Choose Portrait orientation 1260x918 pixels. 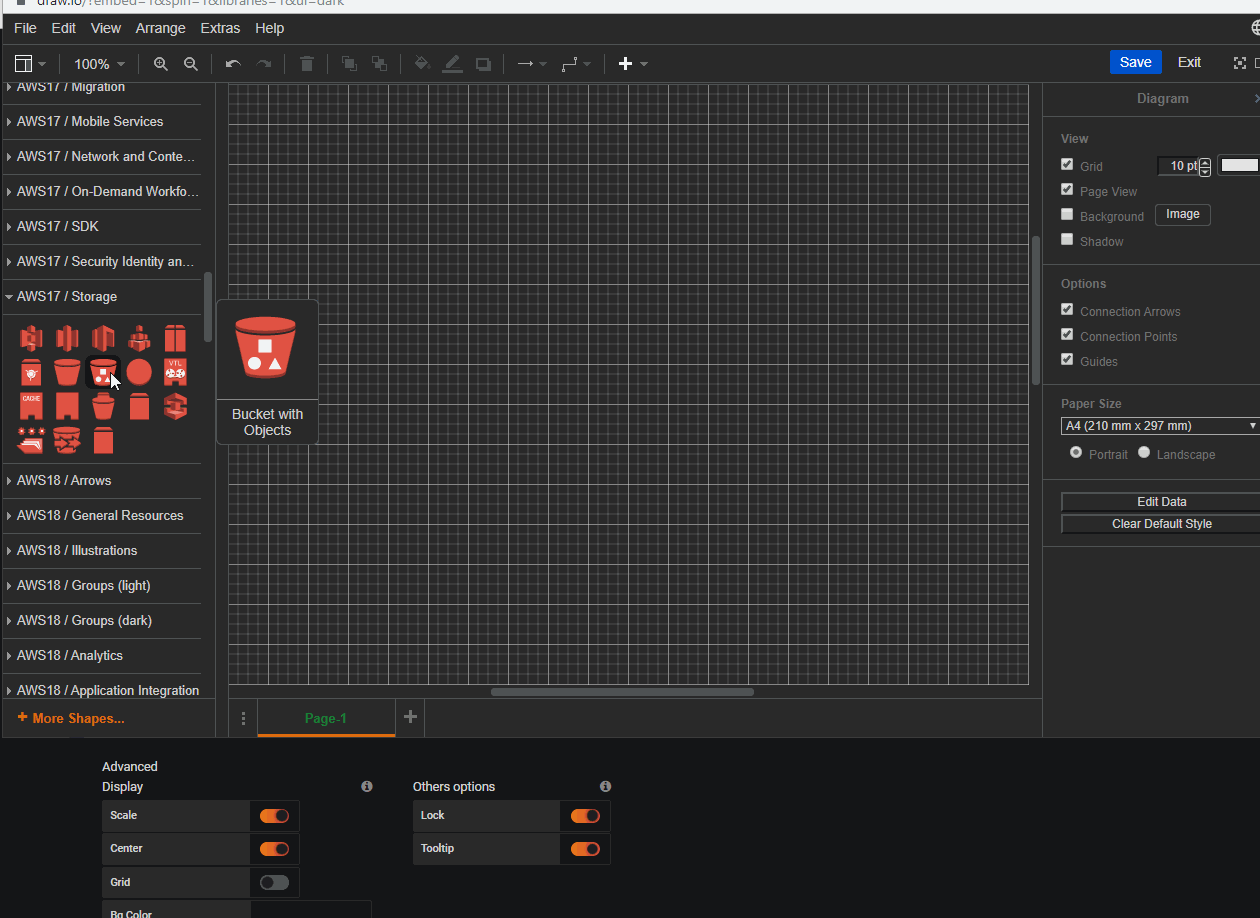(x=1076, y=452)
